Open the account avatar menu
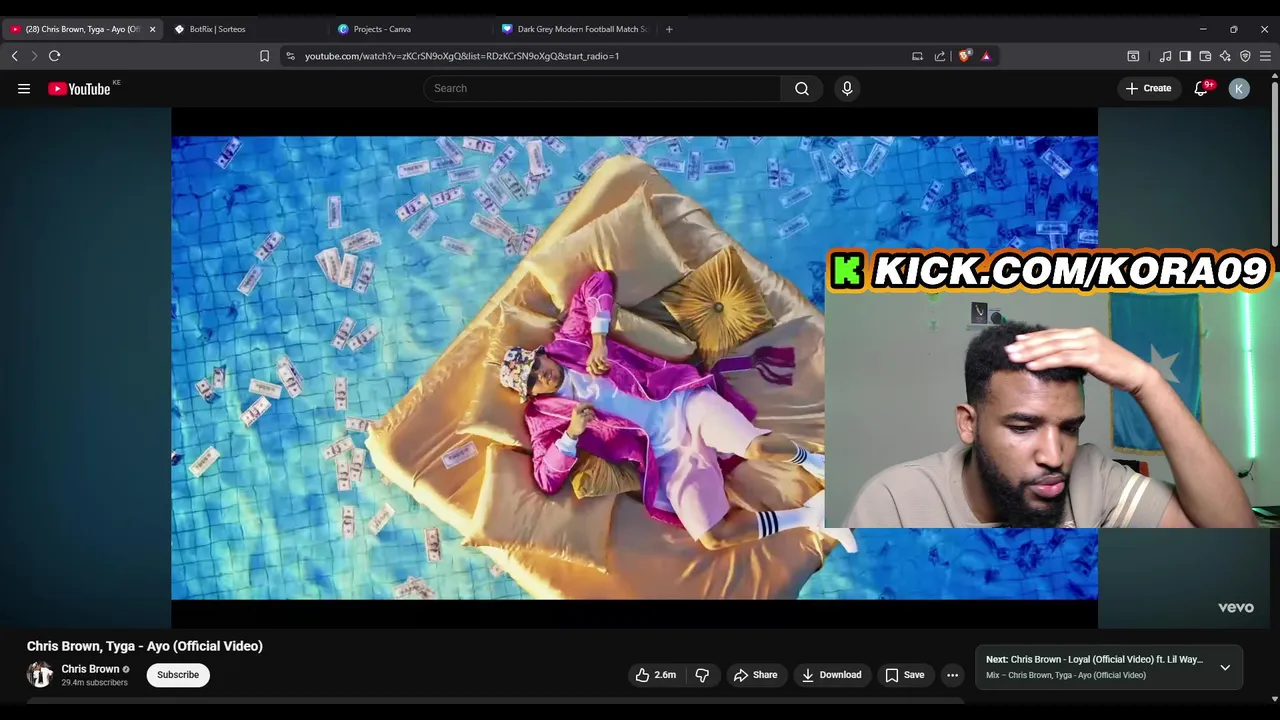Screen dimensions: 1280x720 1239,89
